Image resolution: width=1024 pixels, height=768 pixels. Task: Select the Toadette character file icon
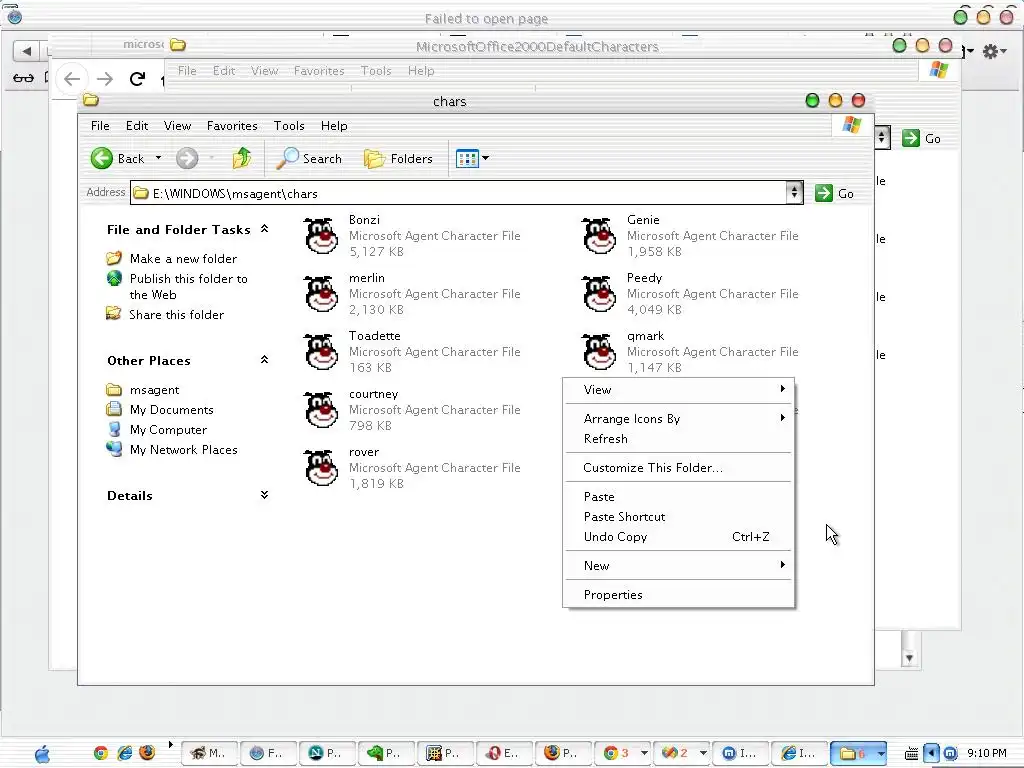click(321, 352)
